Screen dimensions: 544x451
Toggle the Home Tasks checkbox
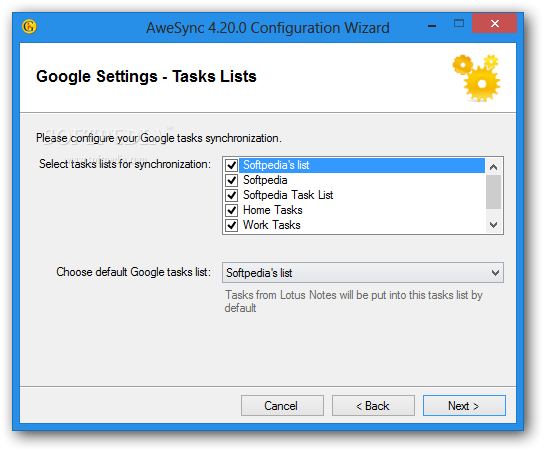(x=231, y=210)
